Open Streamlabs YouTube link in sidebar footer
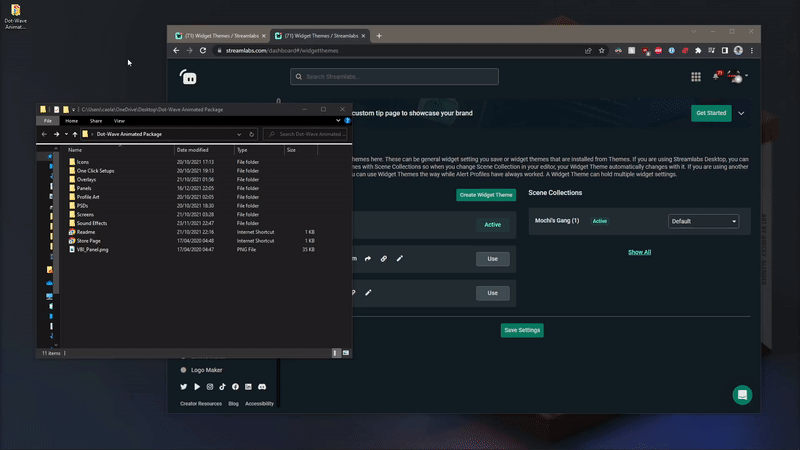Viewport: 800px width, 450px height. click(197, 387)
